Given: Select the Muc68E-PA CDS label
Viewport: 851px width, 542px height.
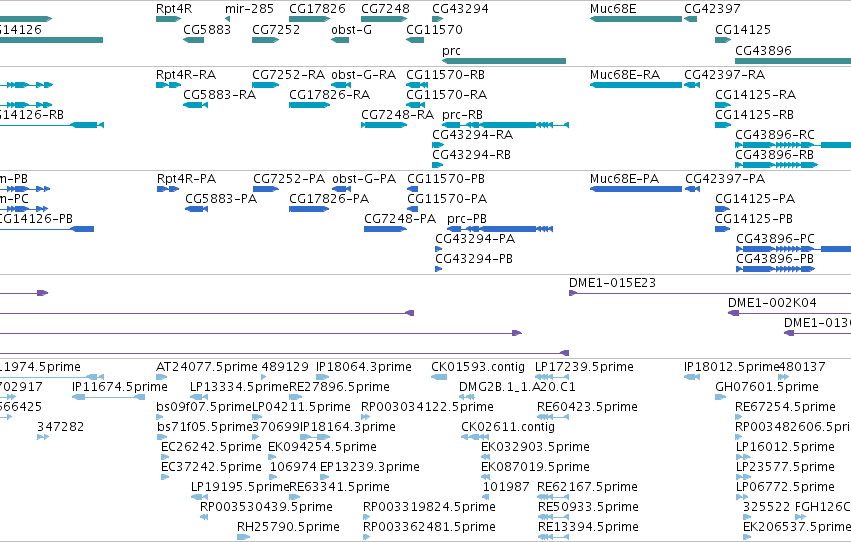Looking at the screenshot, I should point(624,178).
